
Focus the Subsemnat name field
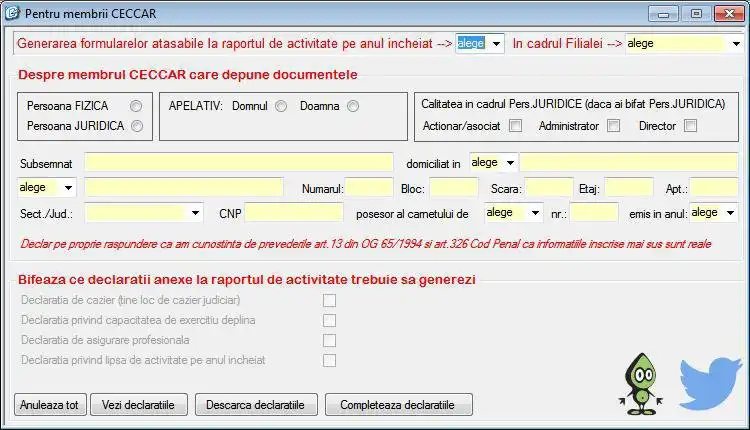click(x=239, y=163)
